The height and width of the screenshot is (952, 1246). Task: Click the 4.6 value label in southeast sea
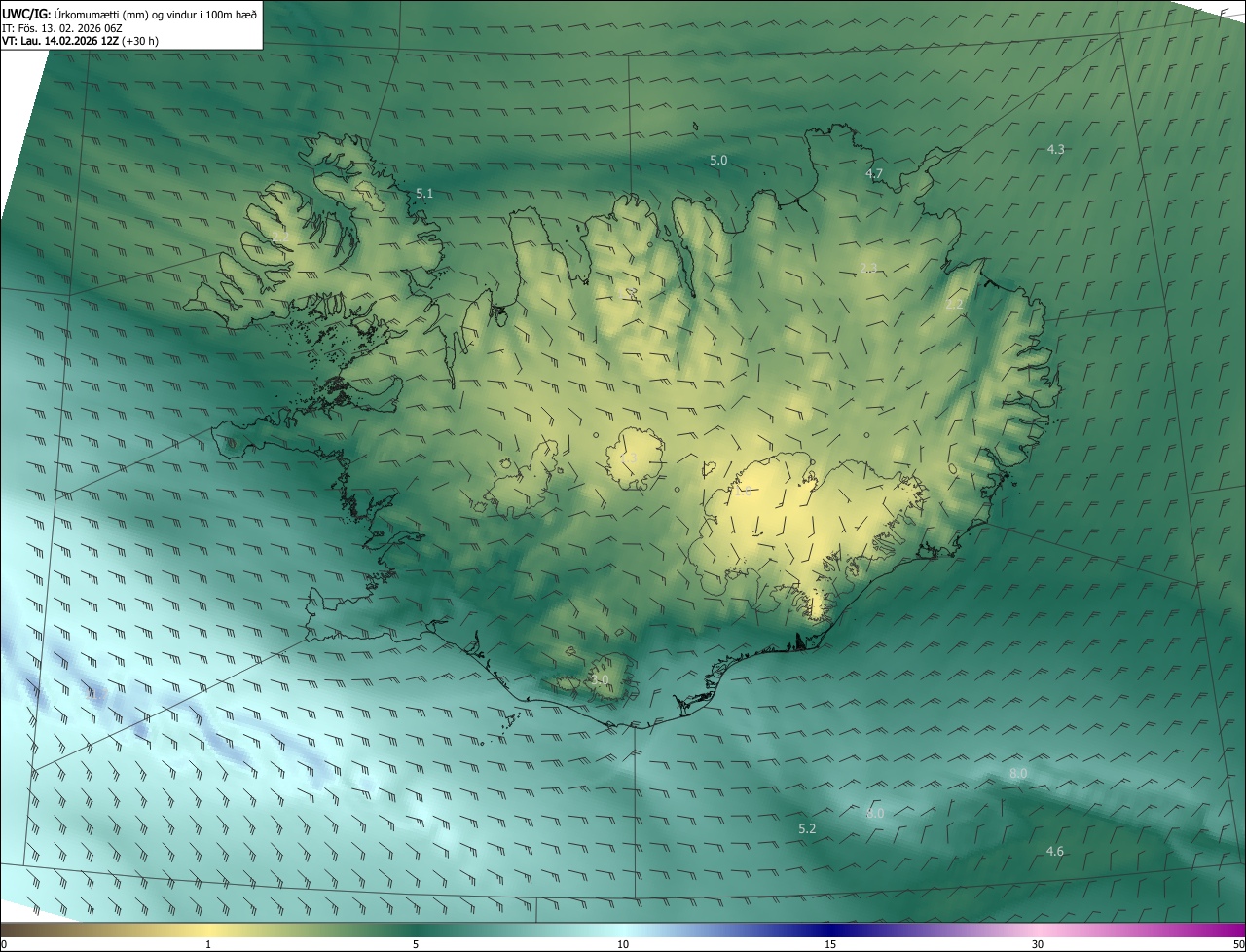pos(1054,851)
